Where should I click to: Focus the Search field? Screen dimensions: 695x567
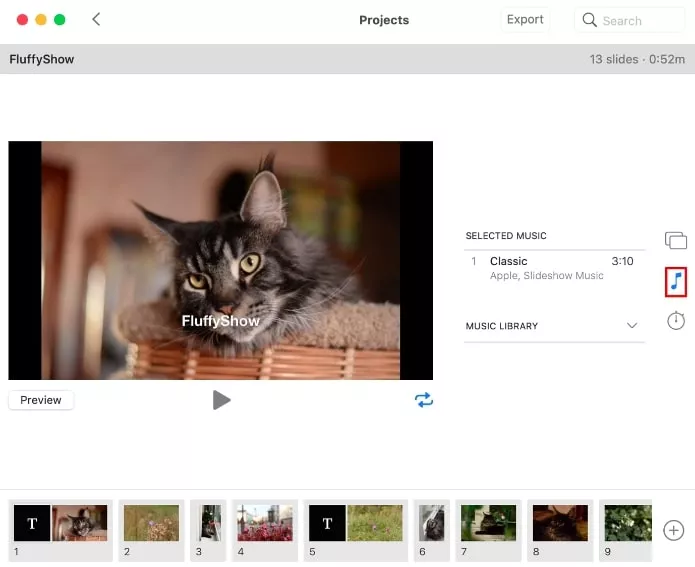coord(629,20)
